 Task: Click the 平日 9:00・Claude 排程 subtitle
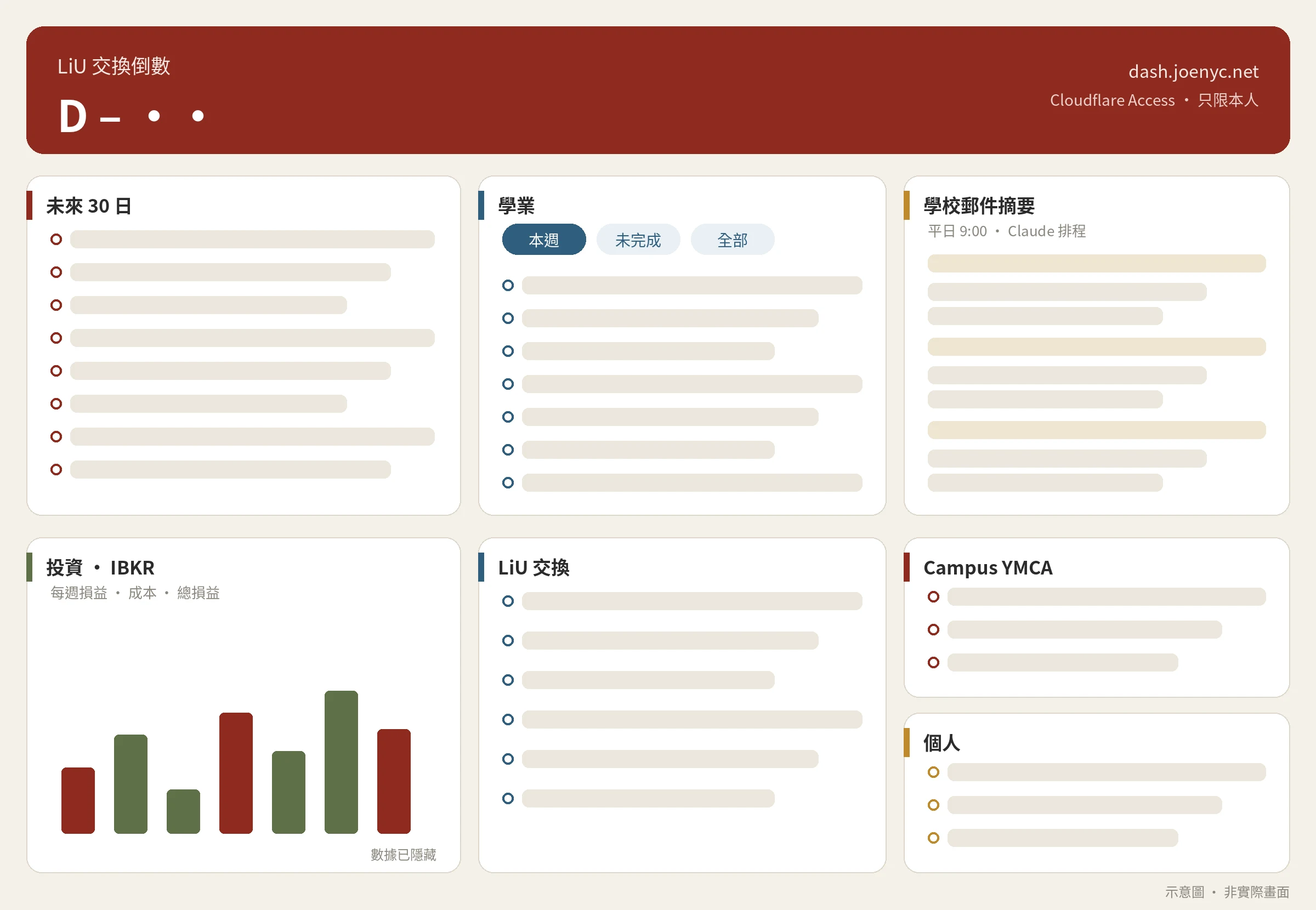point(1006,231)
